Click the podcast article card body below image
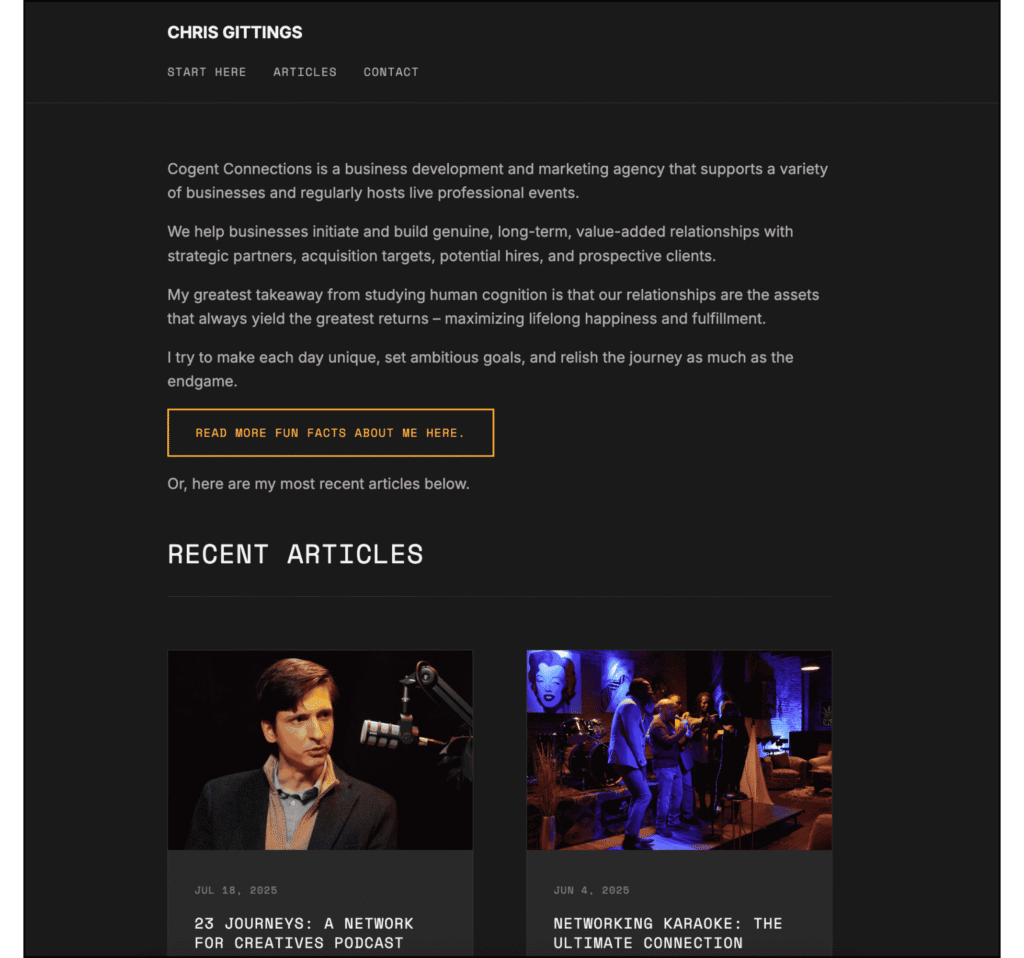The width and height of the screenshot is (1024, 958). (320, 904)
